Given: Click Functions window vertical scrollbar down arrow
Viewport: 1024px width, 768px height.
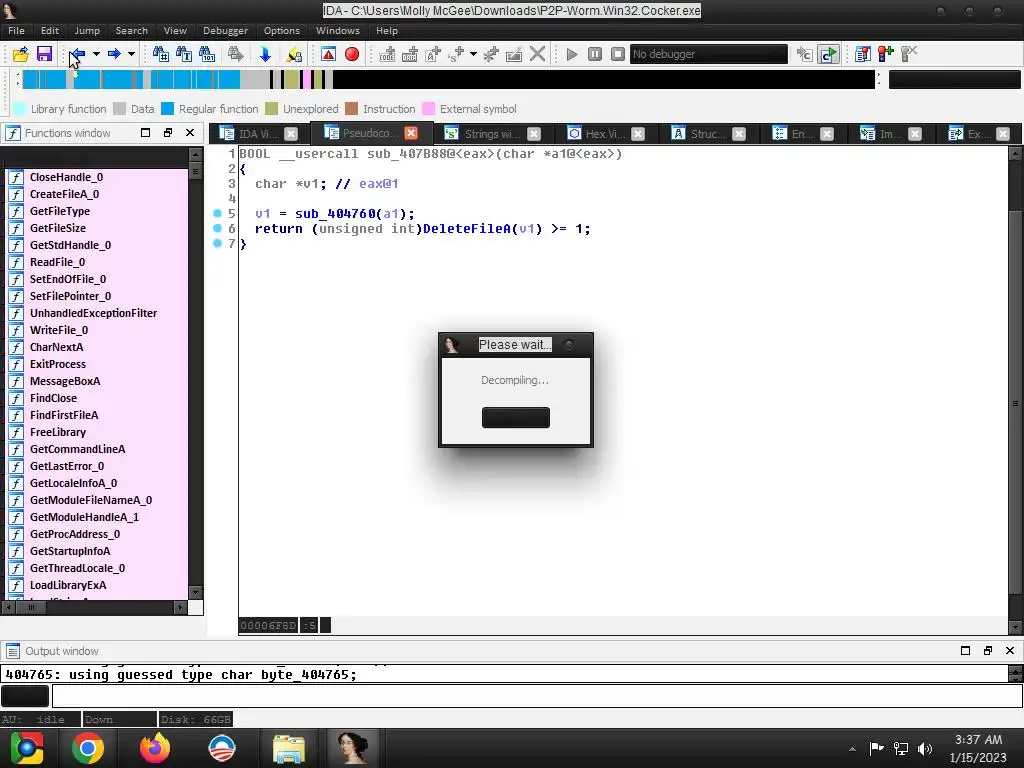Looking at the screenshot, I should tap(195, 592).
